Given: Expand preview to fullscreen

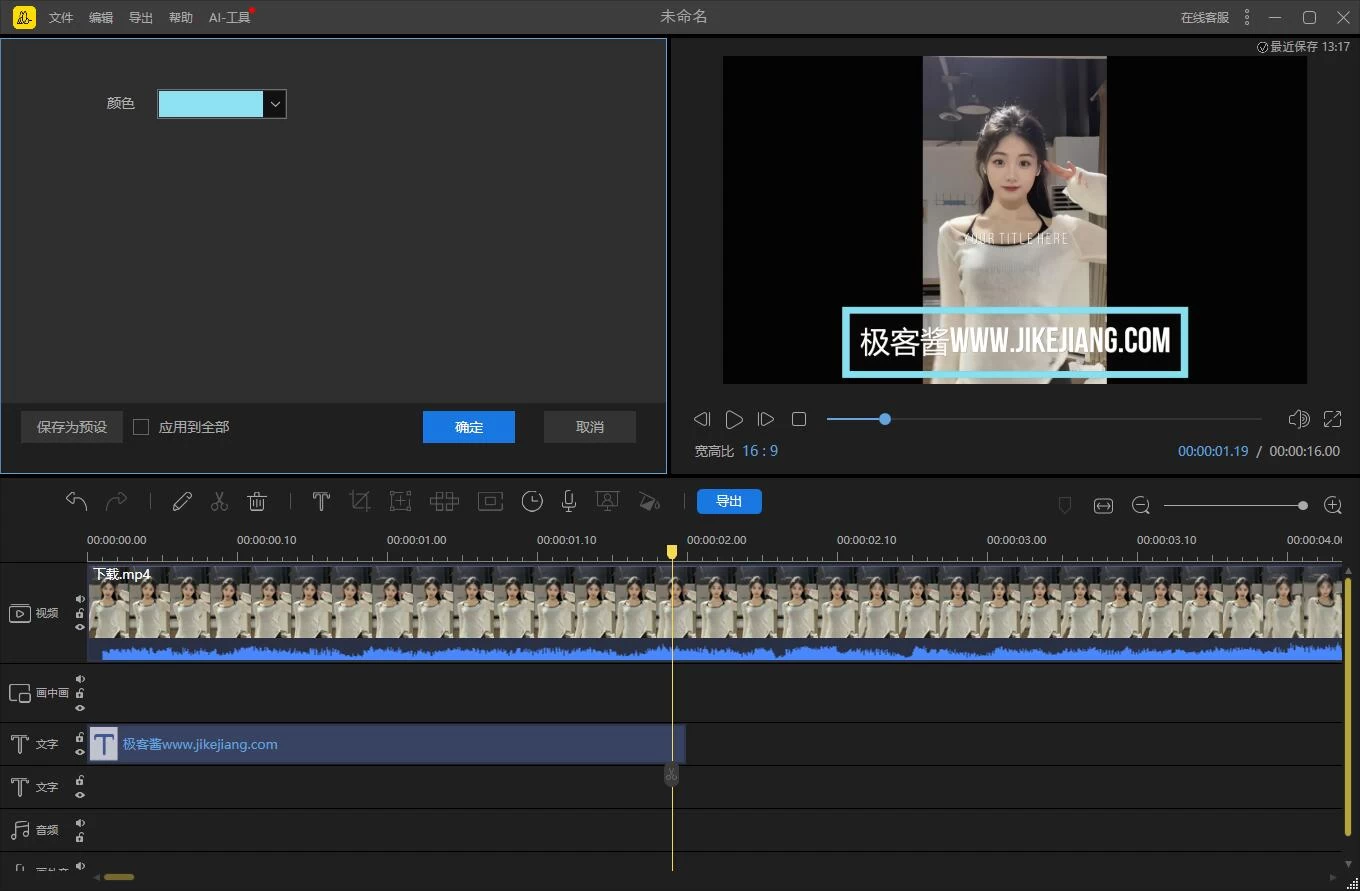Looking at the screenshot, I should [1332, 419].
